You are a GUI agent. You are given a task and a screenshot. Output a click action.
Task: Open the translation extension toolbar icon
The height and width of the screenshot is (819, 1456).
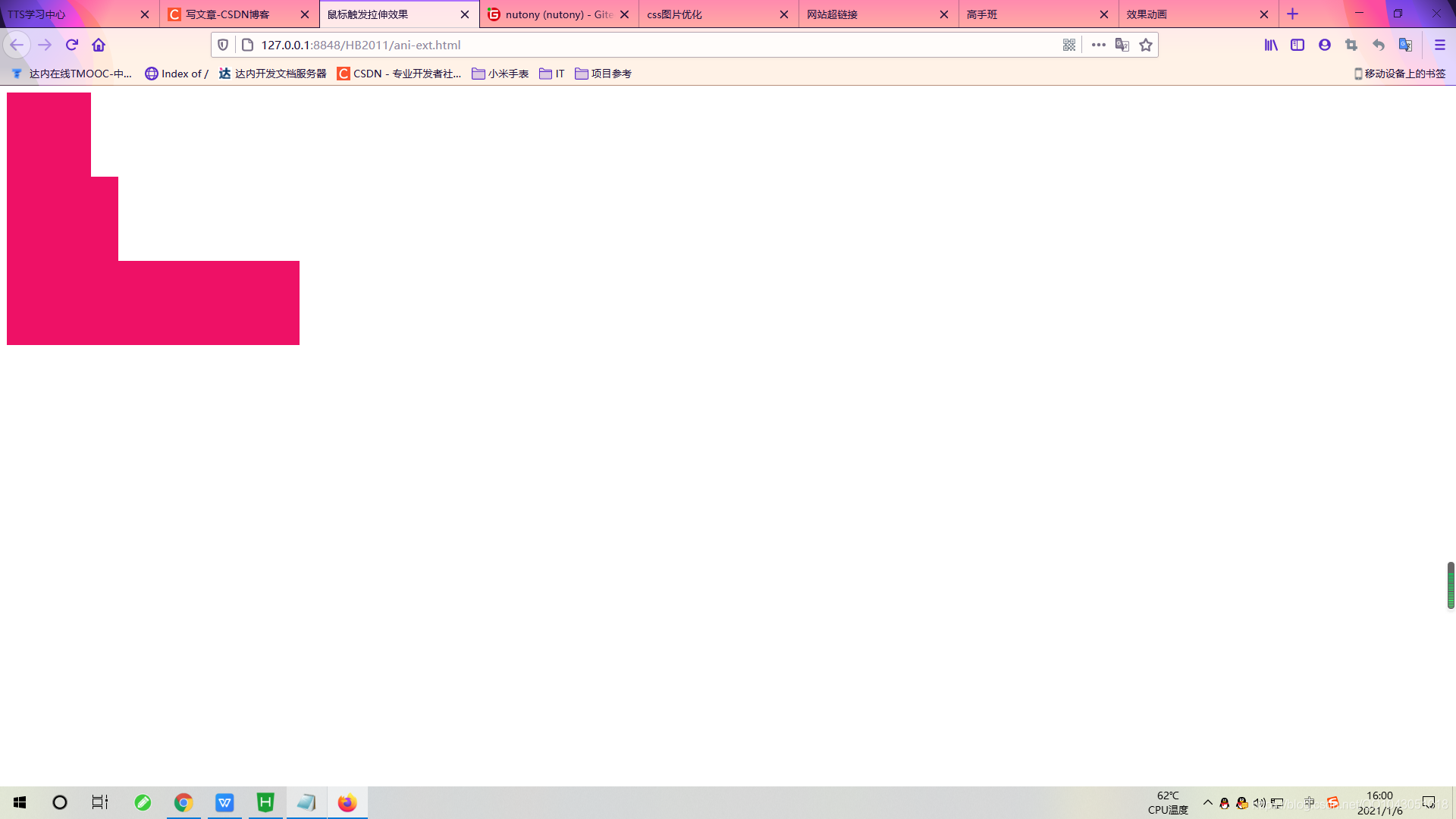click(1405, 45)
